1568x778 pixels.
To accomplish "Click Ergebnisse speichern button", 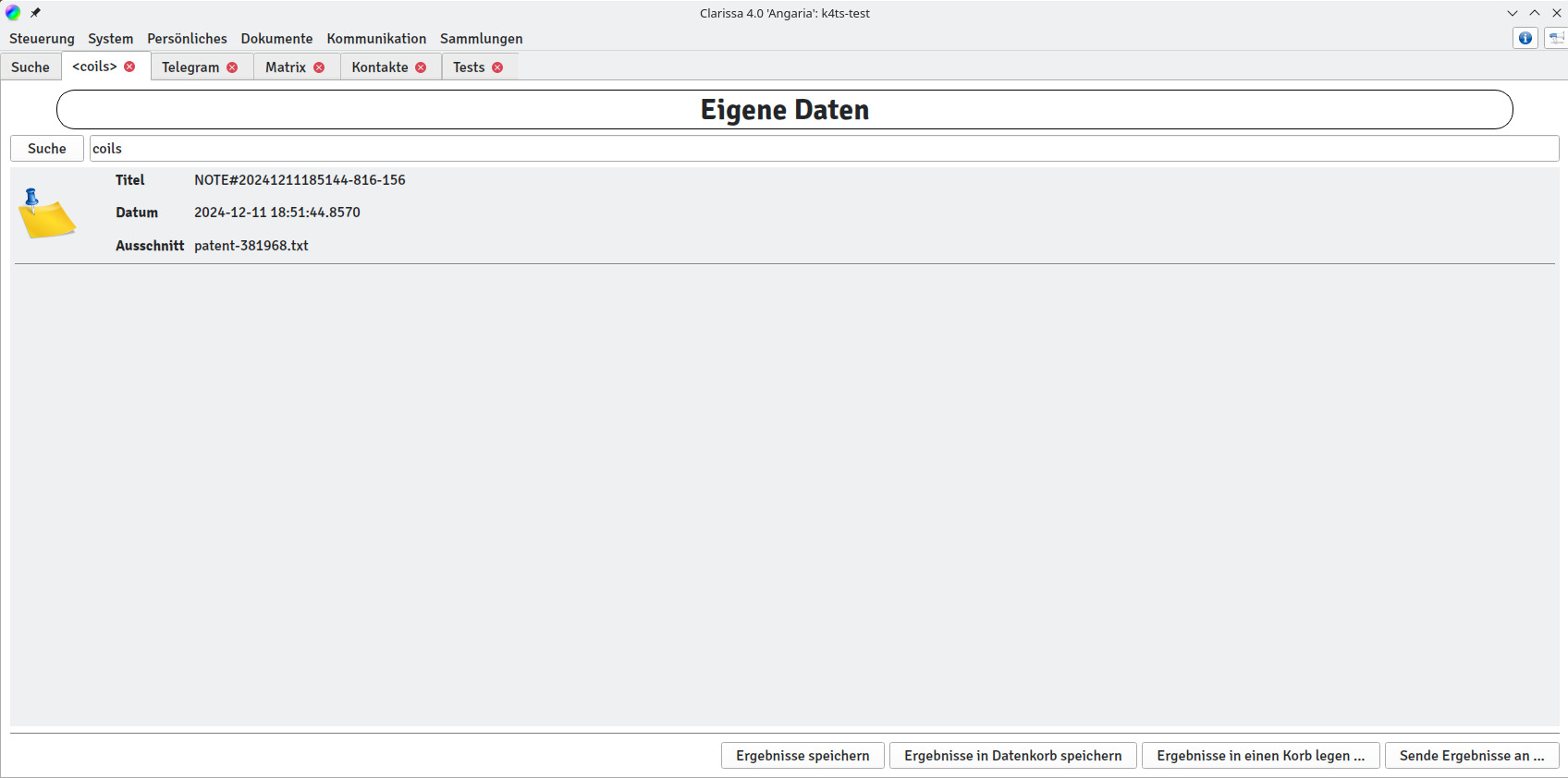I will [802, 756].
